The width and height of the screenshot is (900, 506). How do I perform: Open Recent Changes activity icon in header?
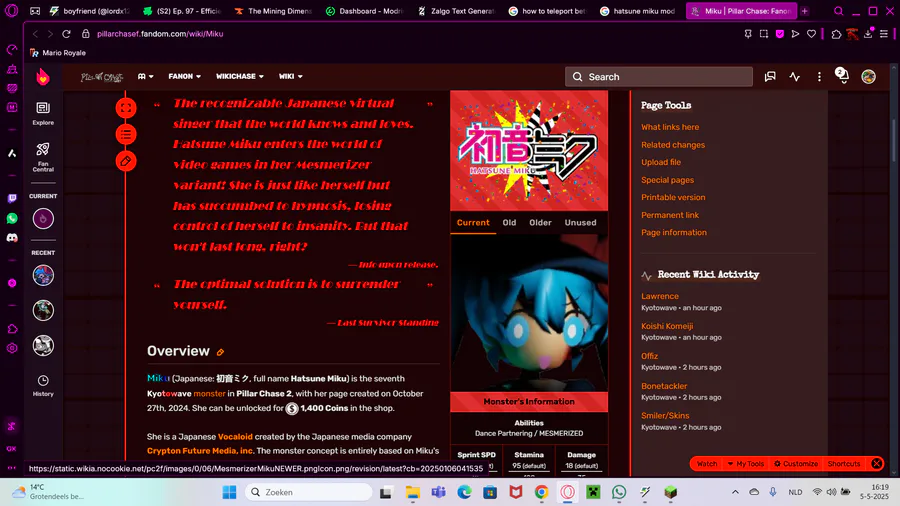pos(794,76)
